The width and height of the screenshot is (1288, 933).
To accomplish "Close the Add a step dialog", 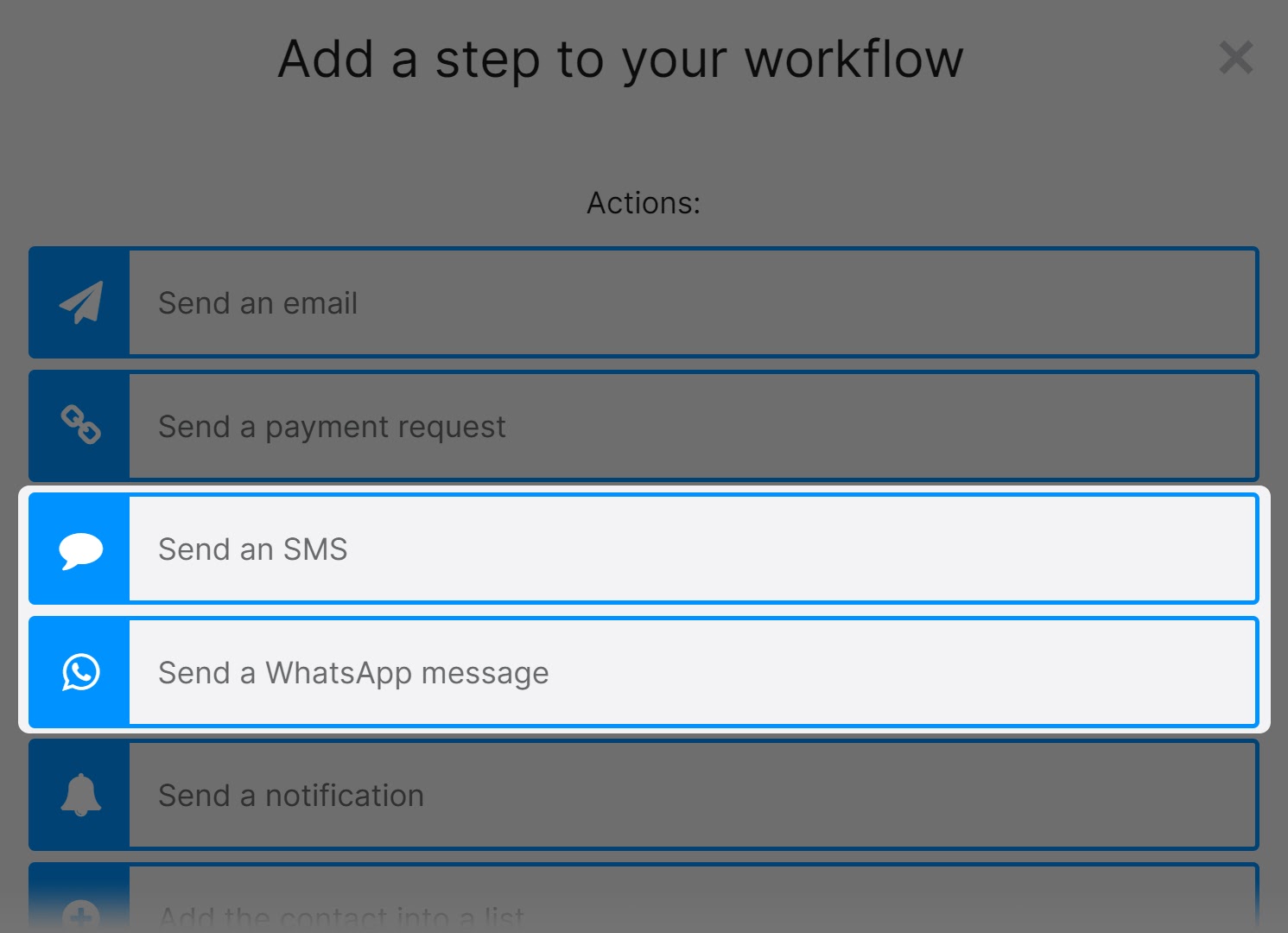I will pos(1236,58).
